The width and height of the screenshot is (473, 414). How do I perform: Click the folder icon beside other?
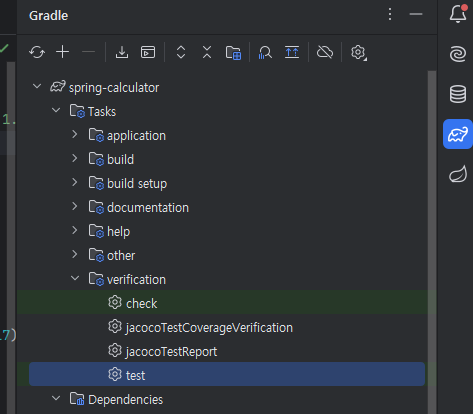[96, 255]
